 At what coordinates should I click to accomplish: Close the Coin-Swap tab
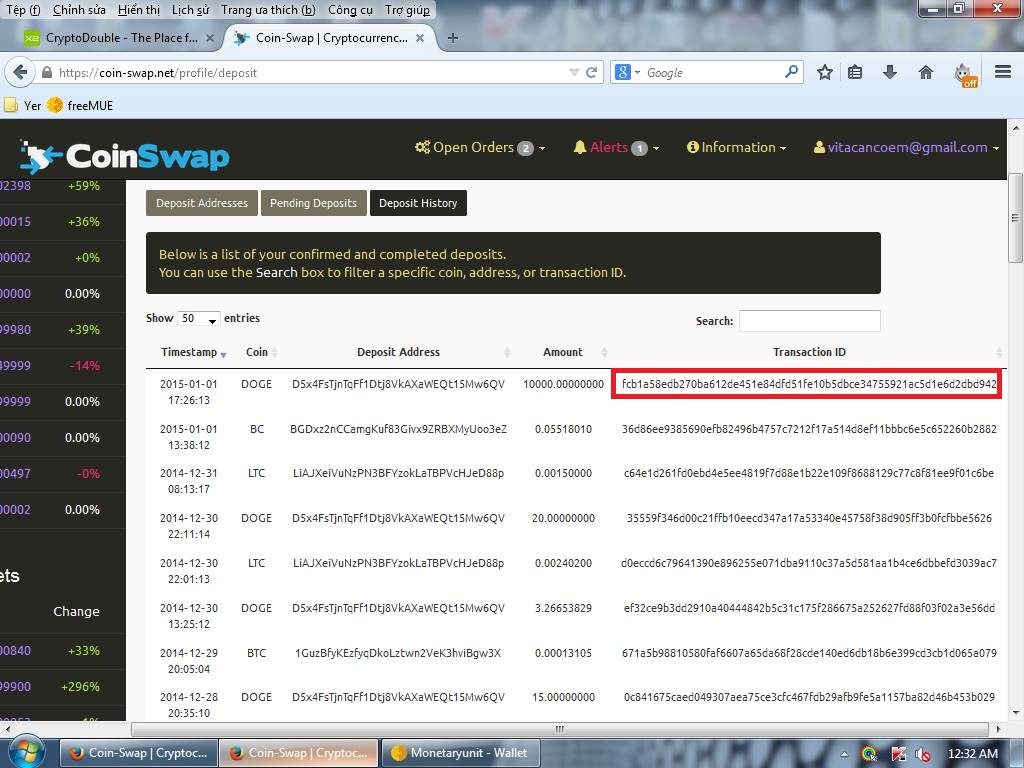420,38
